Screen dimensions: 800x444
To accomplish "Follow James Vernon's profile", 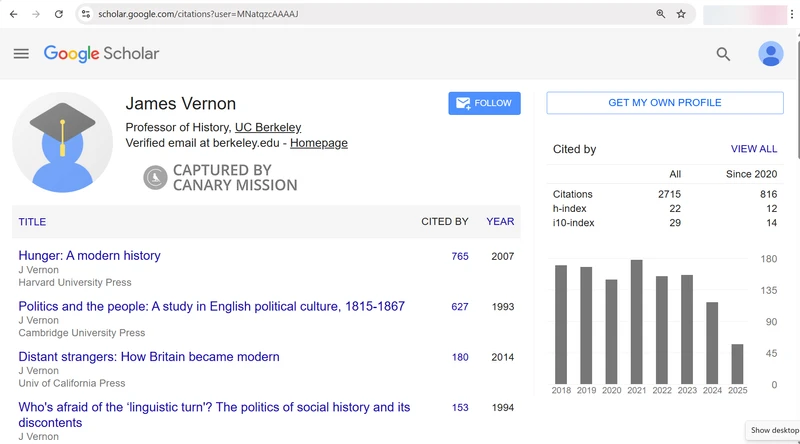I will coord(484,103).
